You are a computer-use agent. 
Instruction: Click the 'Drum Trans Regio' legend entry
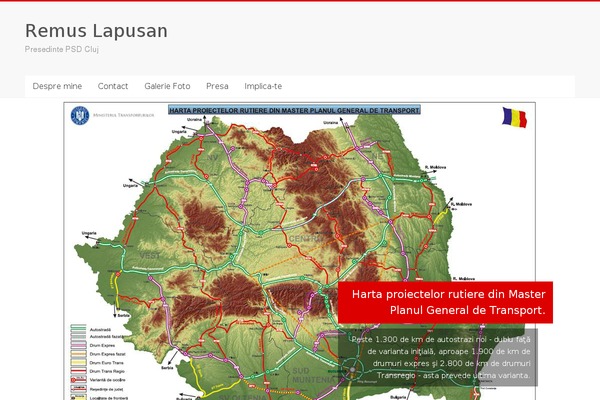(97, 371)
